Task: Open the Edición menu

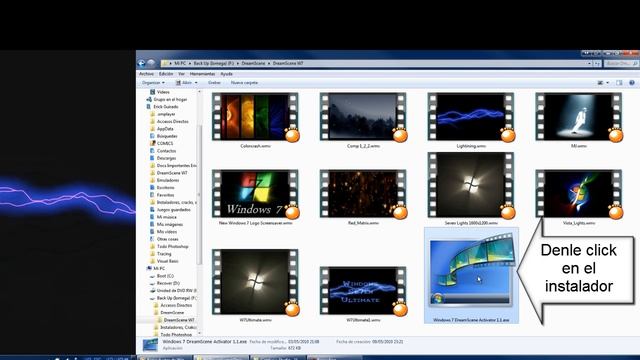Action: (166, 74)
